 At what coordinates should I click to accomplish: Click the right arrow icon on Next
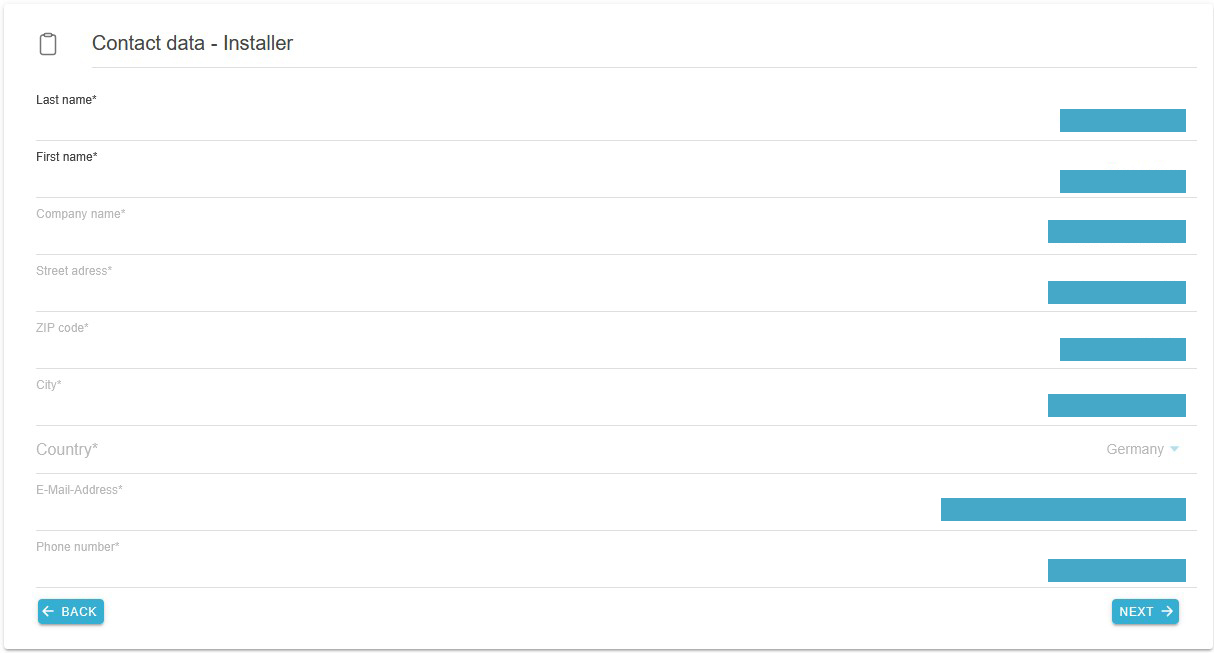[x=1167, y=612]
